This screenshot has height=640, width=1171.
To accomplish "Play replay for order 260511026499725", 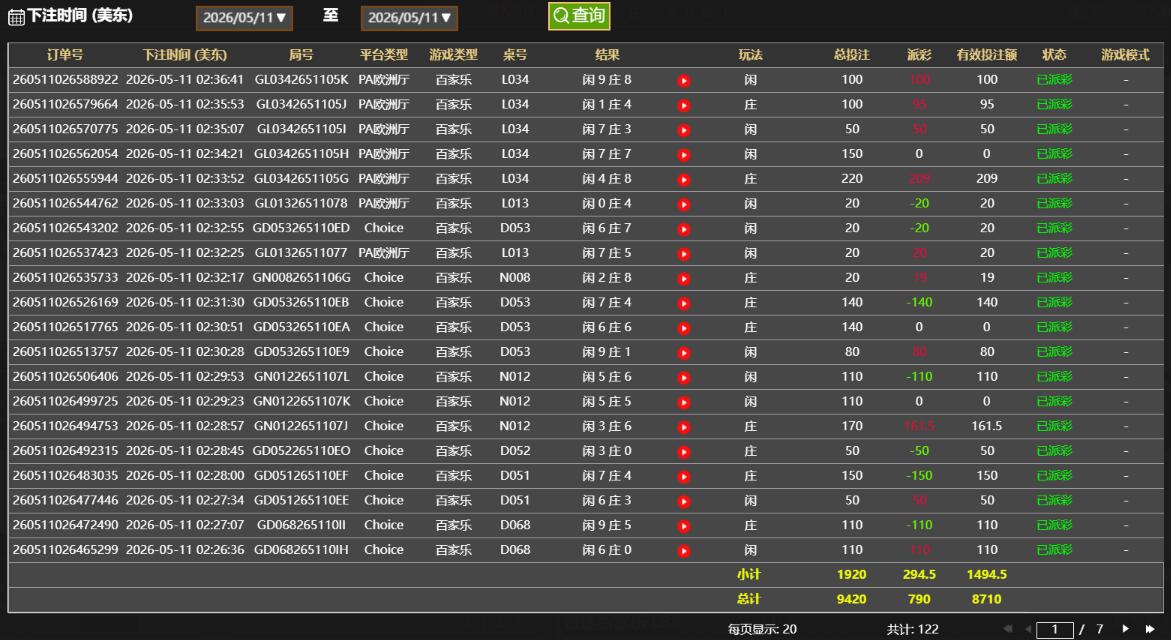I will point(683,402).
